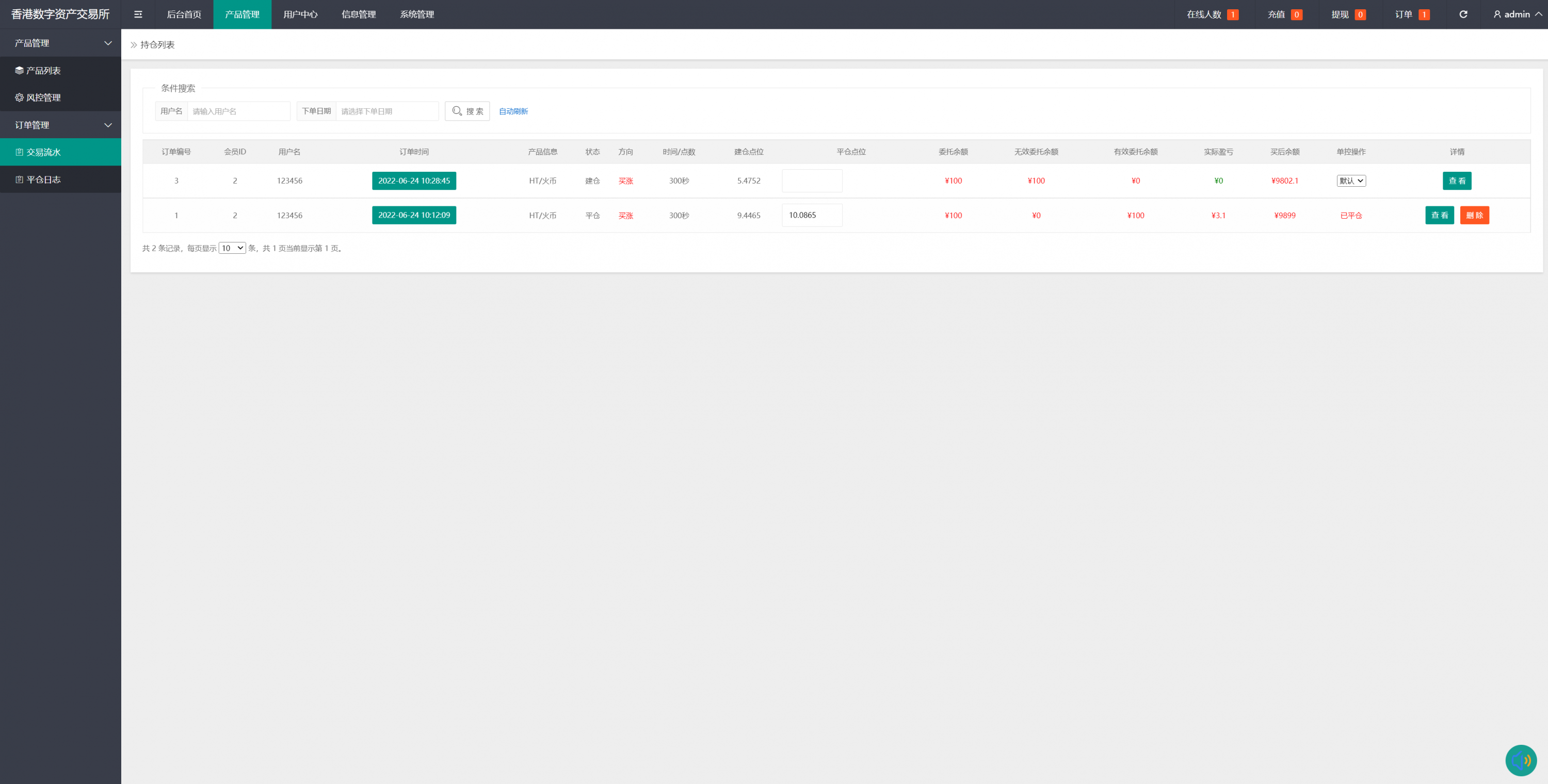1548x784 pixels.
Task: Collapse the 产品管理 sidebar section
Action: point(108,43)
